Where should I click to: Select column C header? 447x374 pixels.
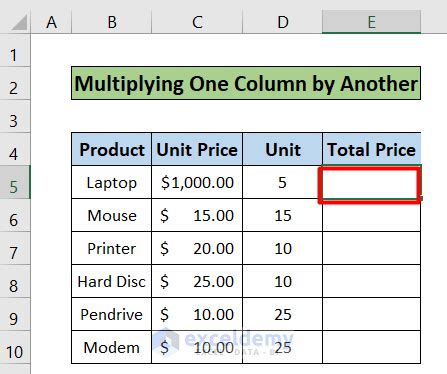[197, 23]
